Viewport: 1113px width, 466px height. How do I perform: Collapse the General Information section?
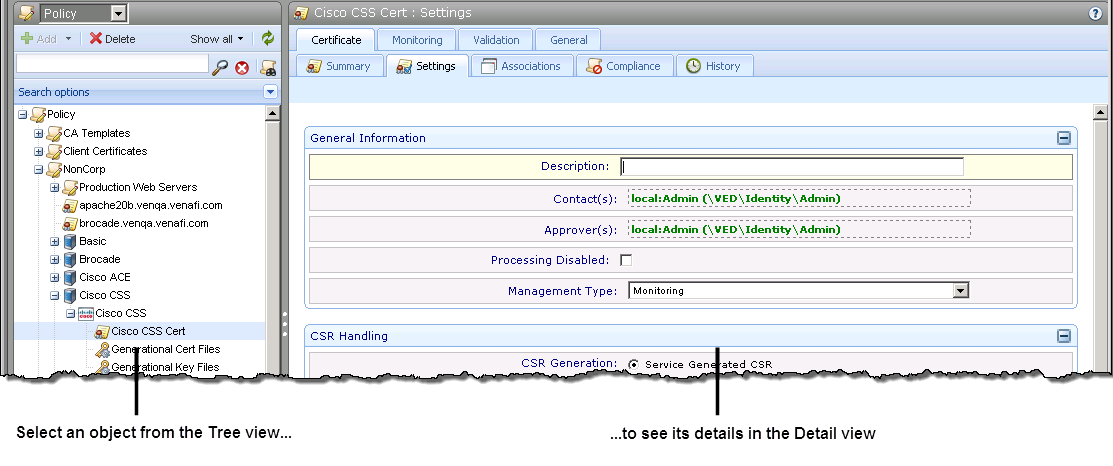1063,138
